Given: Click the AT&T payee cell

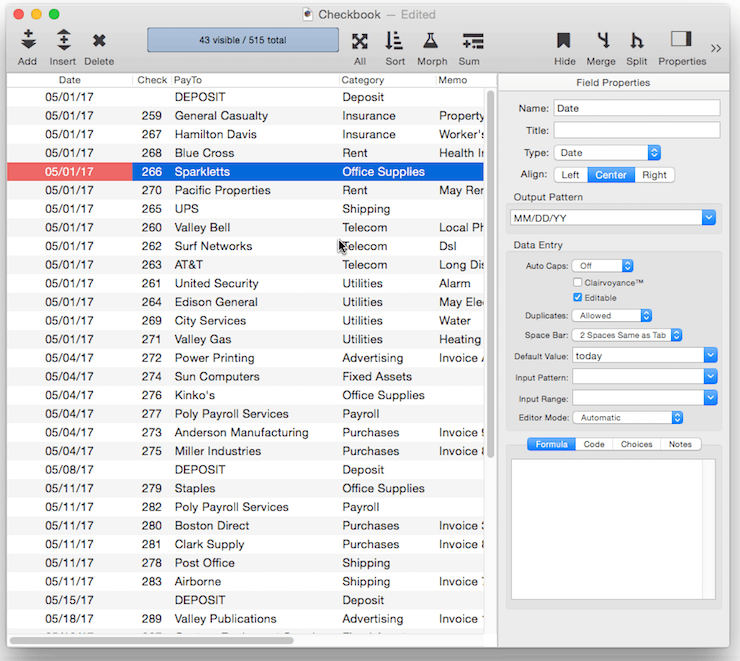Looking at the screenshot, I should (x=189, y=265).
